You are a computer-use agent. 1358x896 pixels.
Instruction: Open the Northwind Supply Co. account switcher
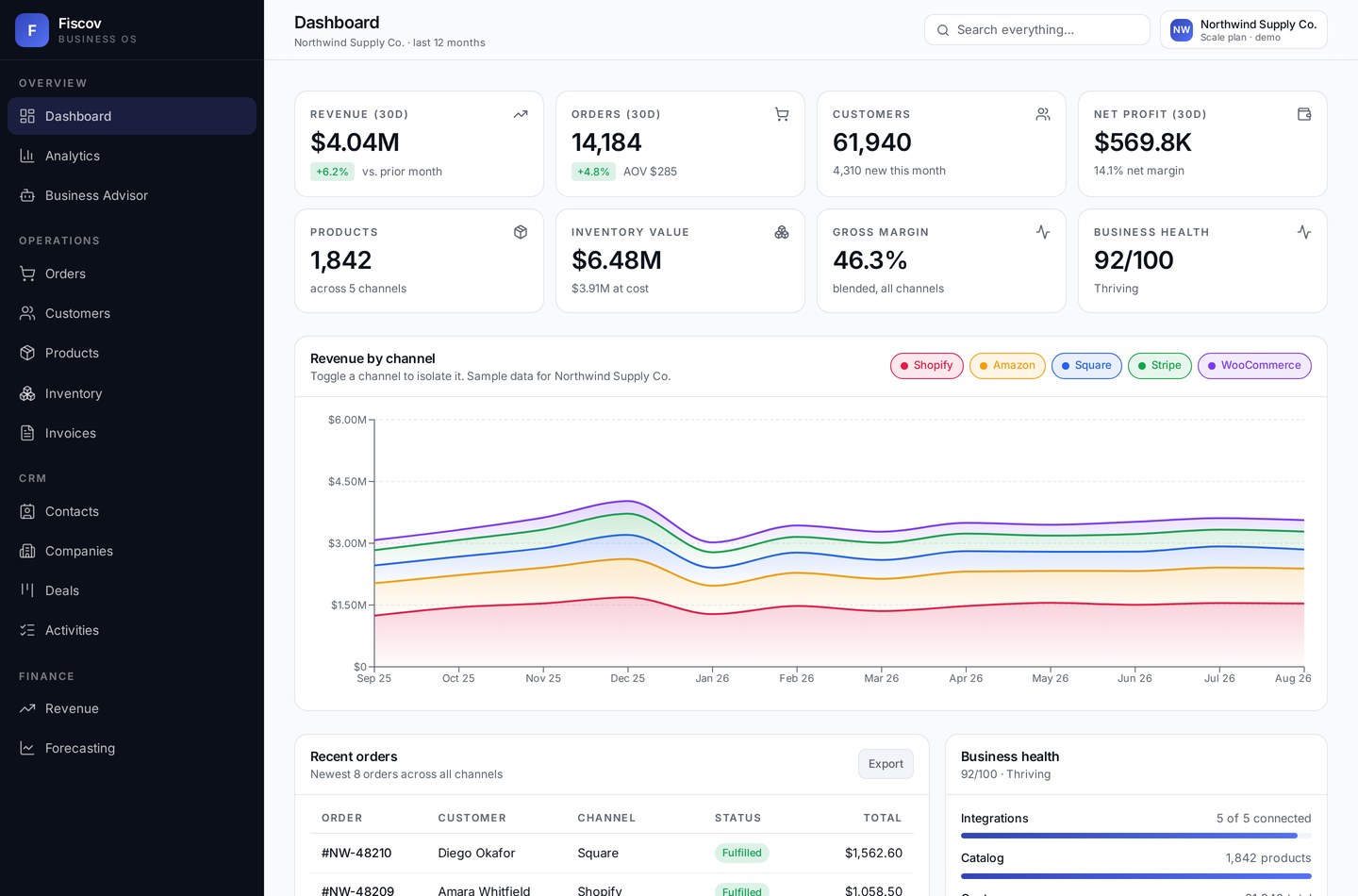[1244, 30]
